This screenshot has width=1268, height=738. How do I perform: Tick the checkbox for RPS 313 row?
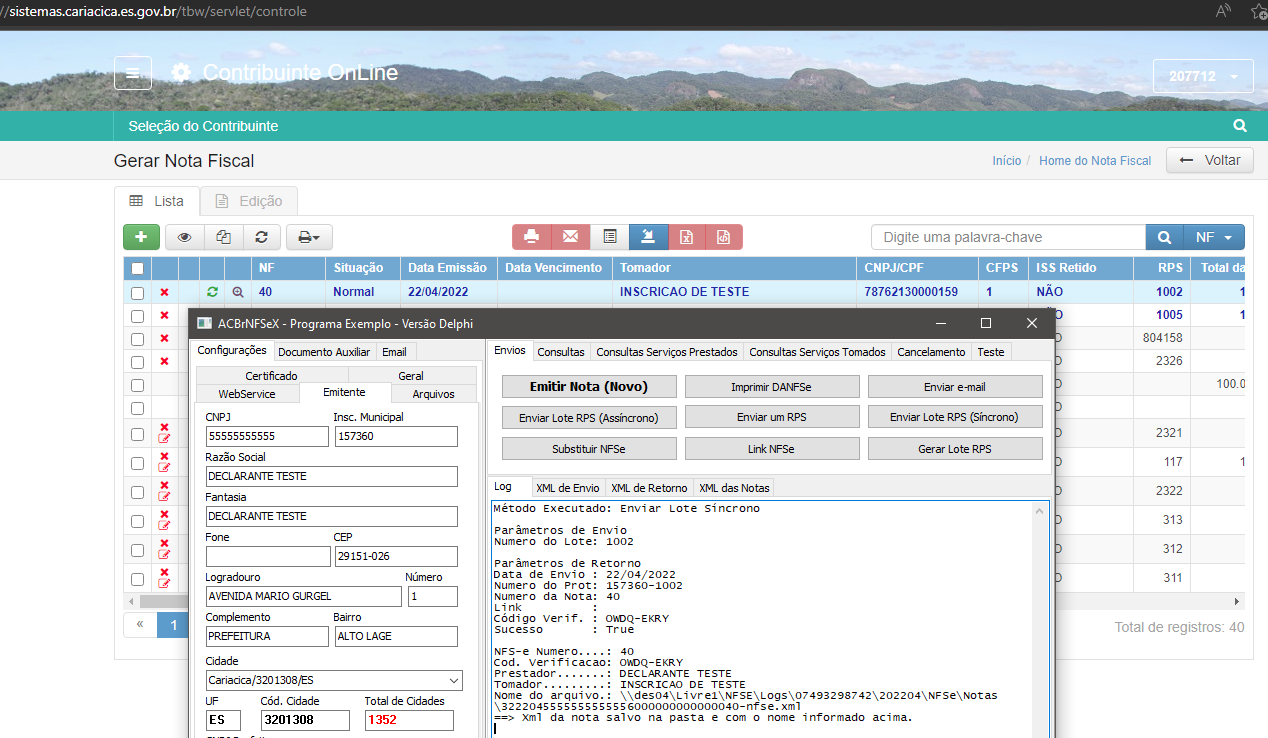[x=137, y=520]
